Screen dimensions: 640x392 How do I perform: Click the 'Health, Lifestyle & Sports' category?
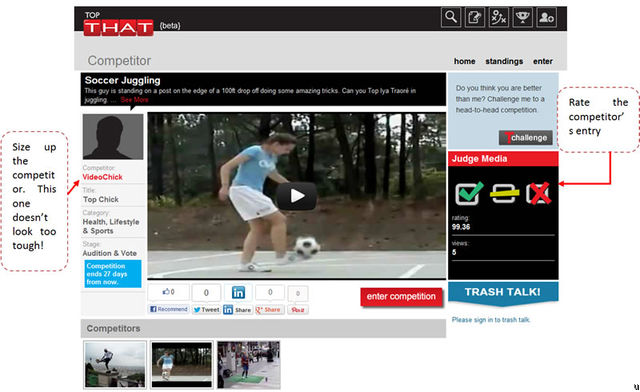point(111,226)
